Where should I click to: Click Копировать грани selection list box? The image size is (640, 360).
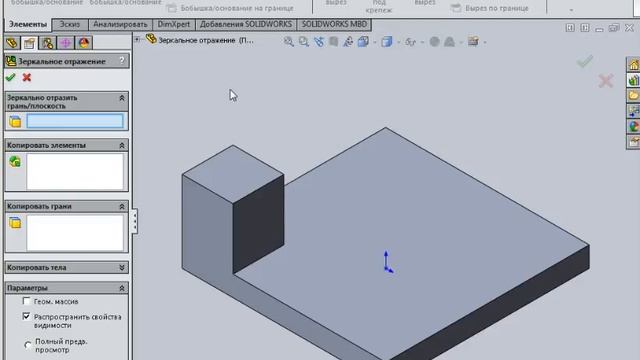75,233
